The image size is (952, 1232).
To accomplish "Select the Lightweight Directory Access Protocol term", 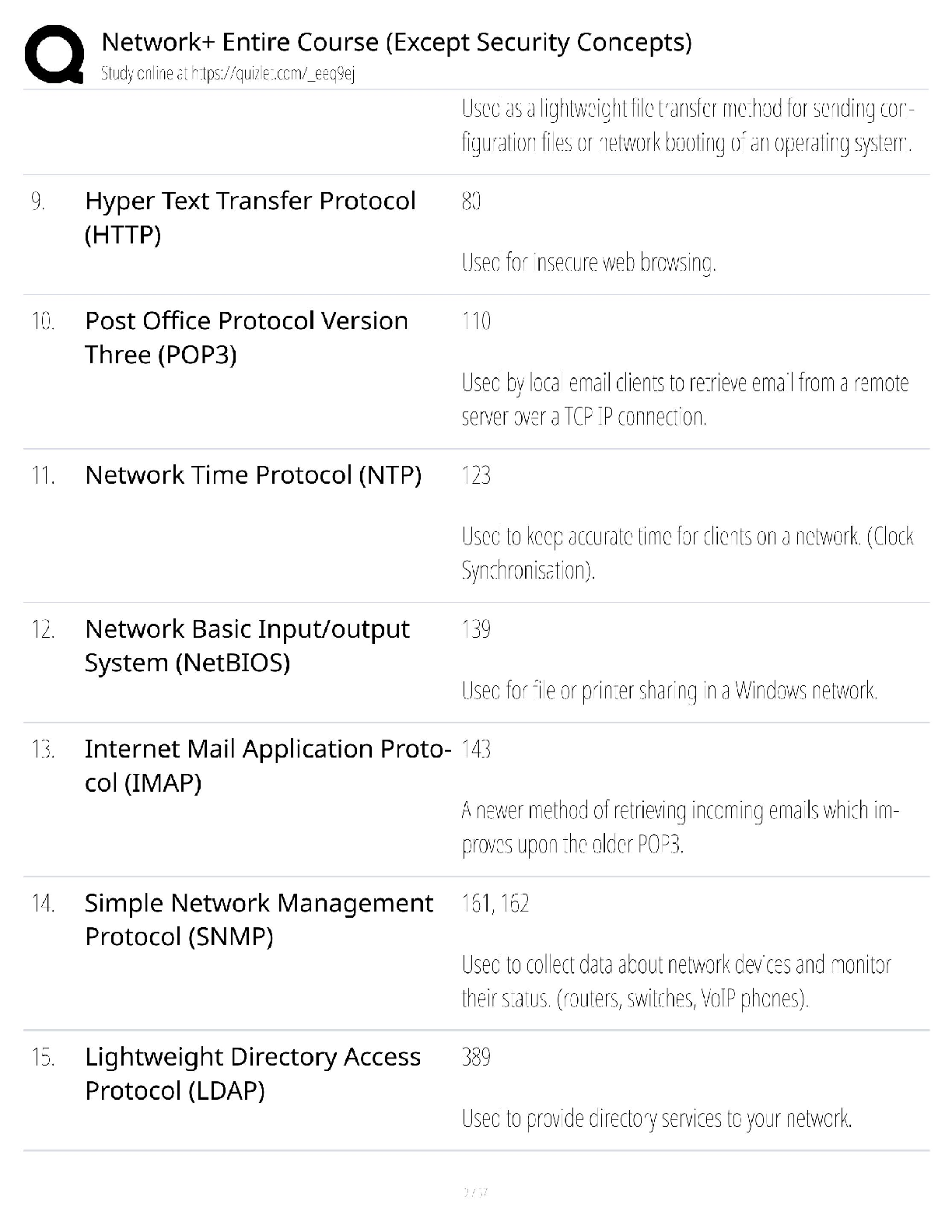I will click(253, 1073).
